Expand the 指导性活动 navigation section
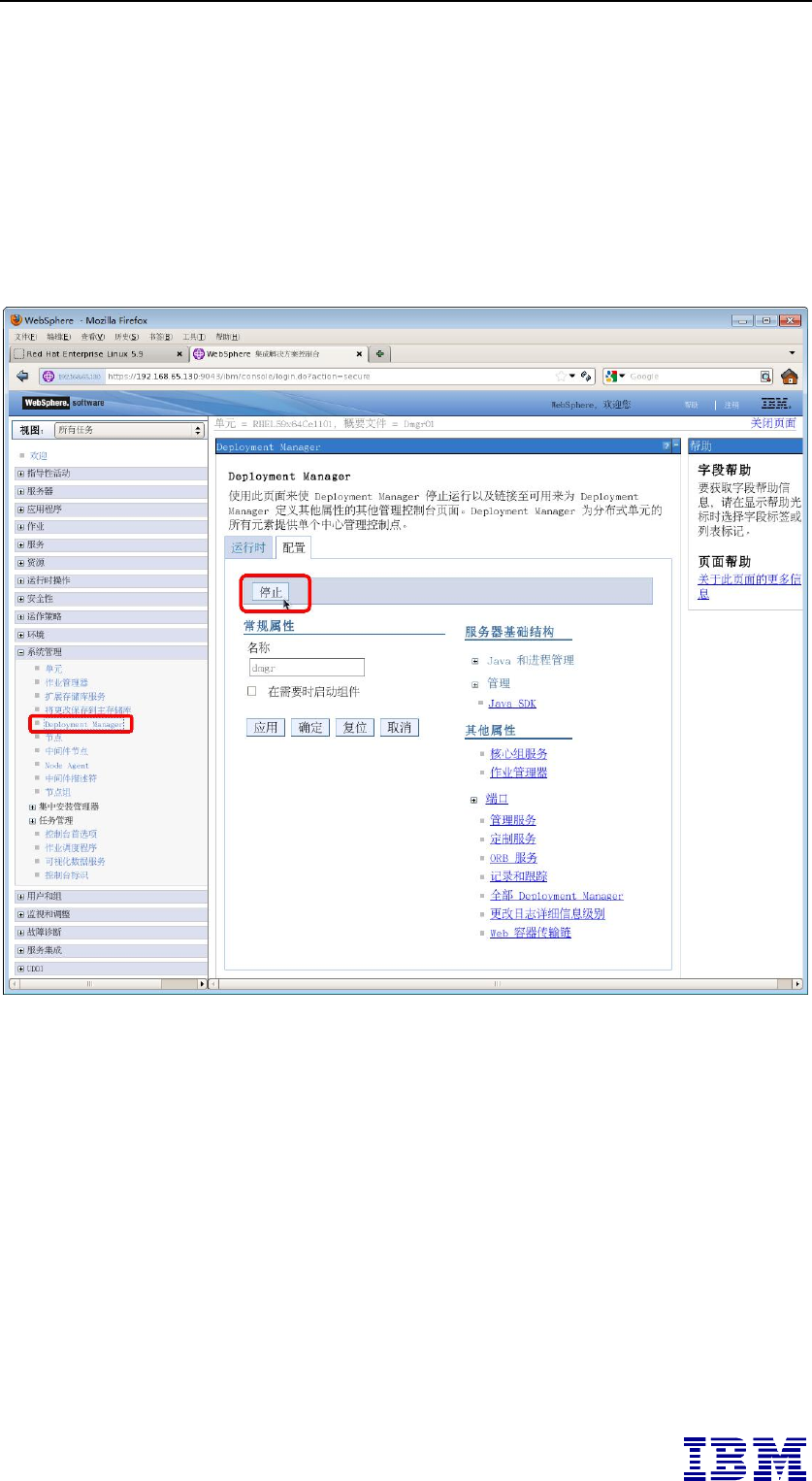The image size is (812, 1481). [x=21, y=474]
